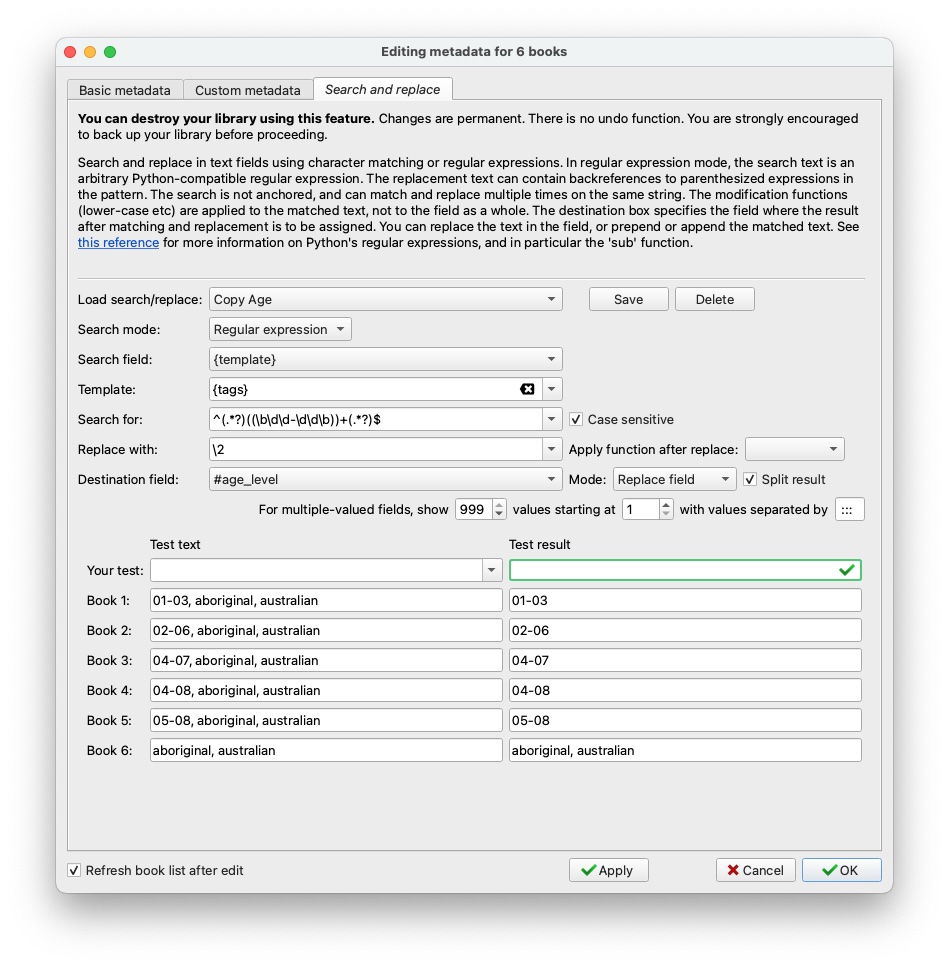Viewport: 949px width, 967px height.
Task: Click Book 4 test result '04-08'
Action: [685, 690]
